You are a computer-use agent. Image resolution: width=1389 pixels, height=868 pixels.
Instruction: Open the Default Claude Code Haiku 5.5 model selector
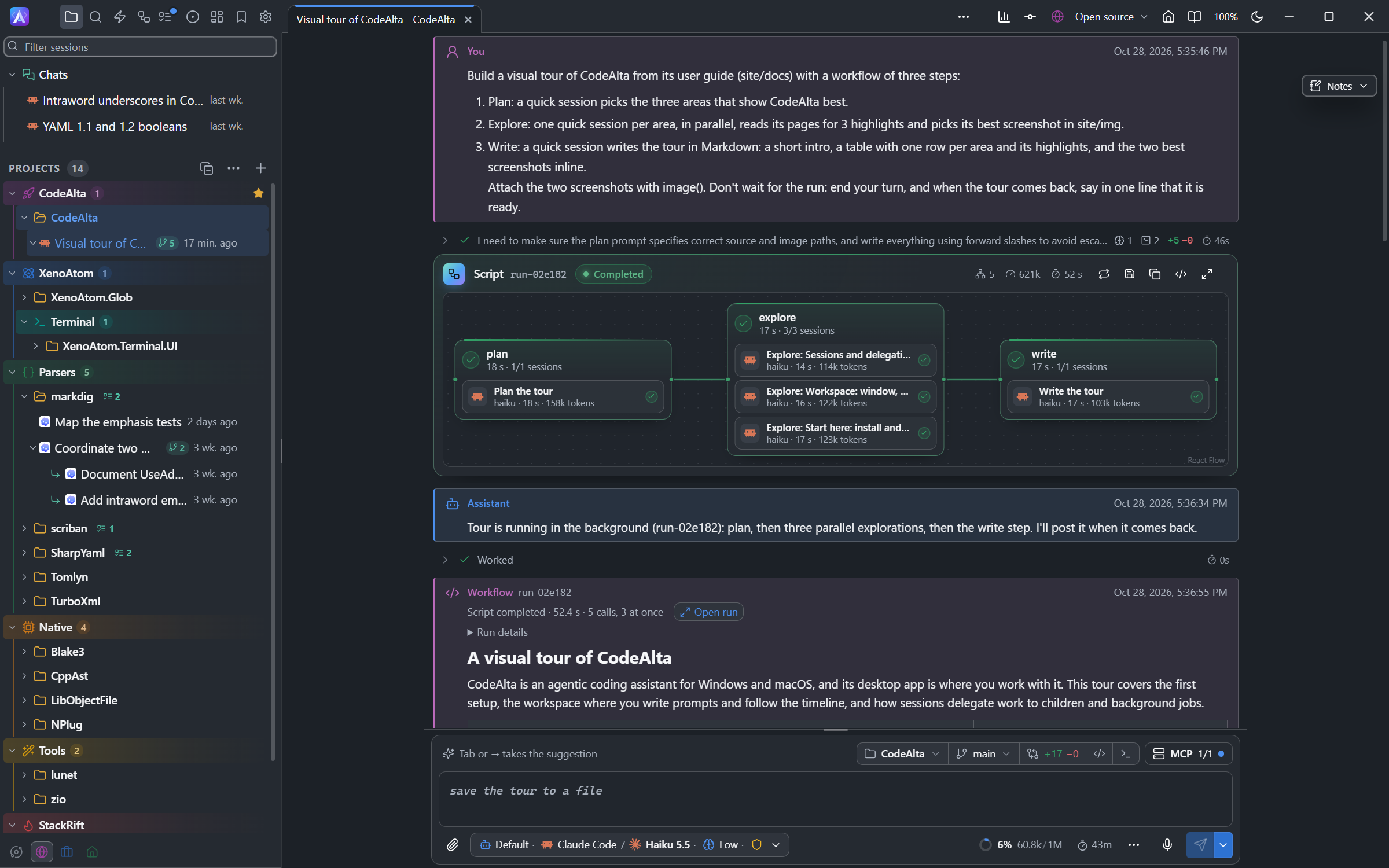[x=629, y=845]
